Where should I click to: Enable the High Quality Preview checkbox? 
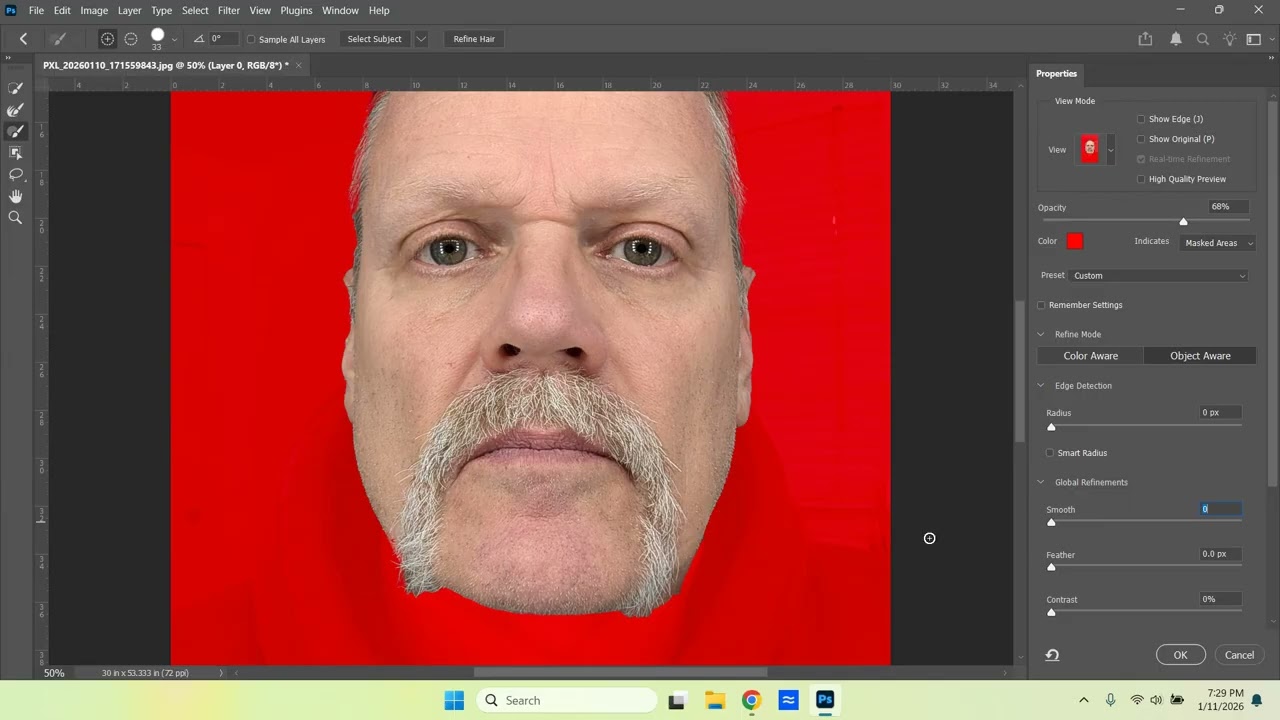(1141, 179)
